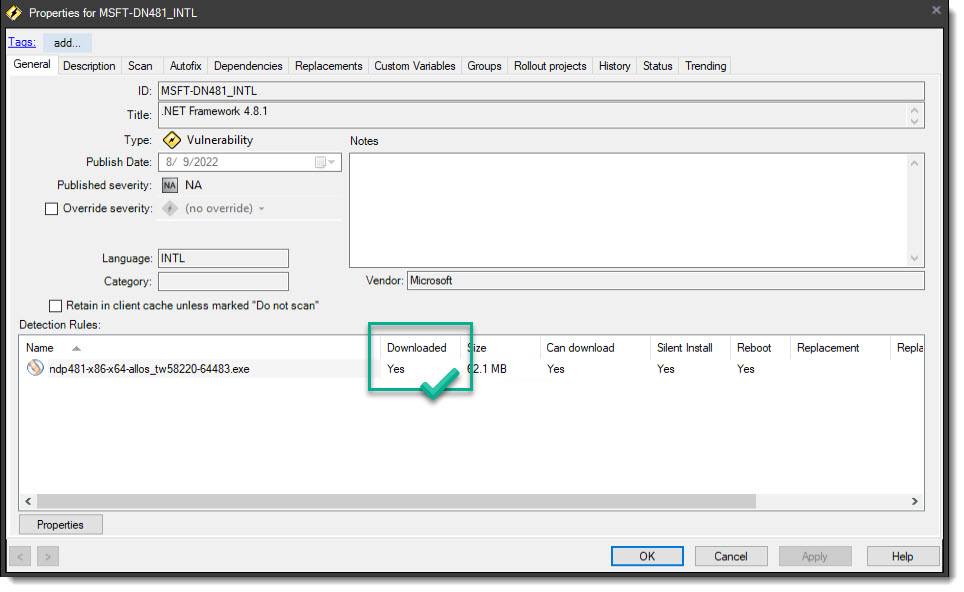This screenshot has height=592, width=964.
Task: Click the forward navigation arrow at bottom left
Action: coord(47,556)
